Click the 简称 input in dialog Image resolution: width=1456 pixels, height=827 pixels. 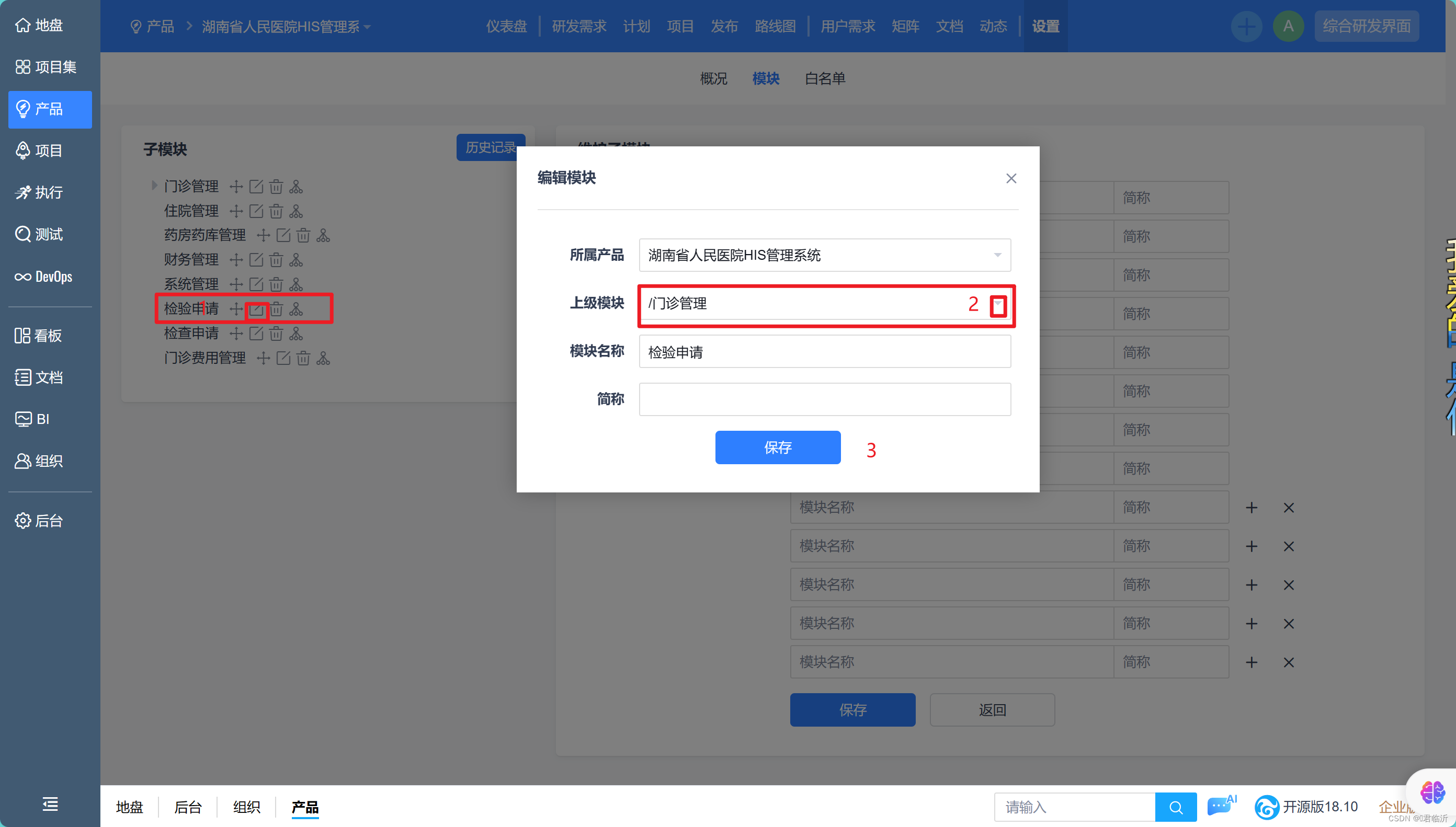(x=824, y=399)
